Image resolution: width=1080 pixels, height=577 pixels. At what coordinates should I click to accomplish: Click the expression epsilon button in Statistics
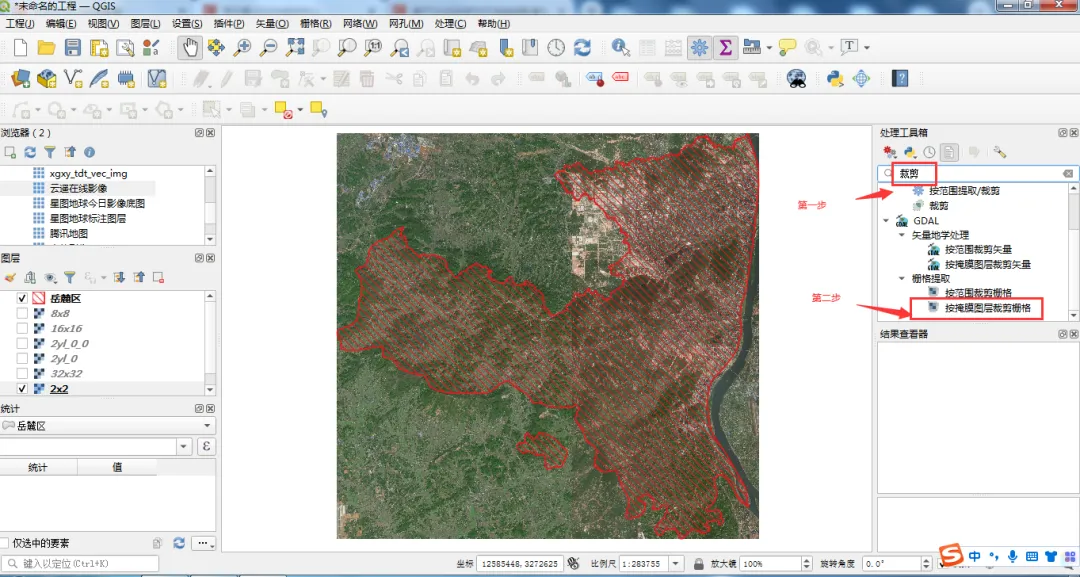click(206, 446)
